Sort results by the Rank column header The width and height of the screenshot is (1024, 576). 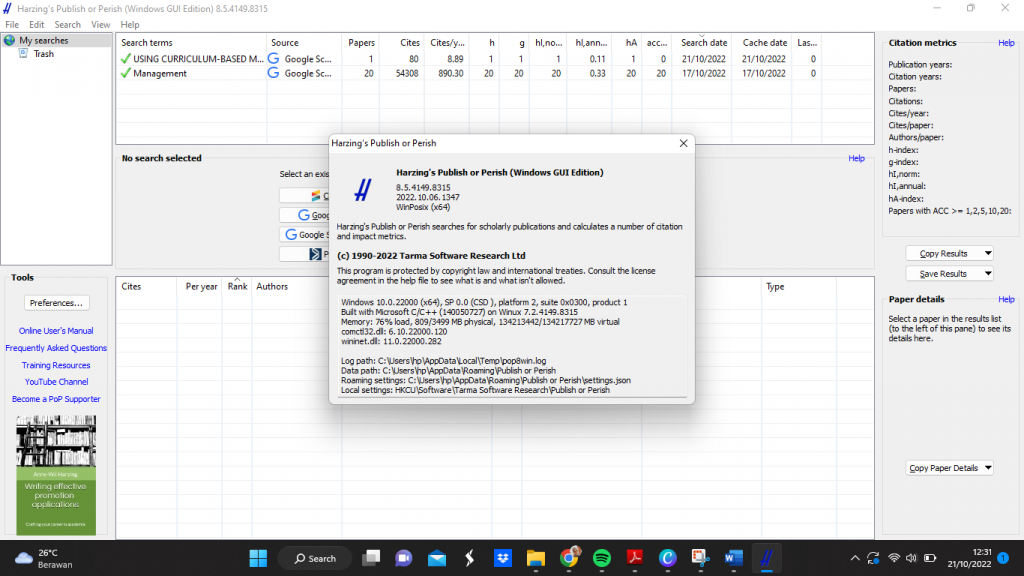[238, 286]
